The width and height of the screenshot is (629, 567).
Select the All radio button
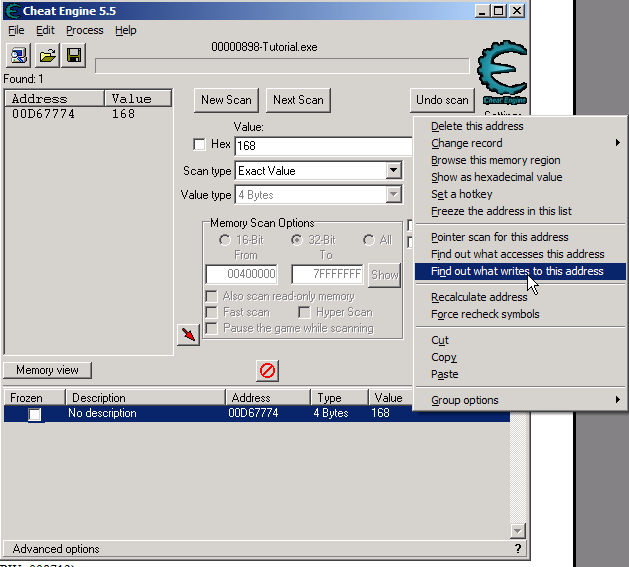(x=369, y=240)
